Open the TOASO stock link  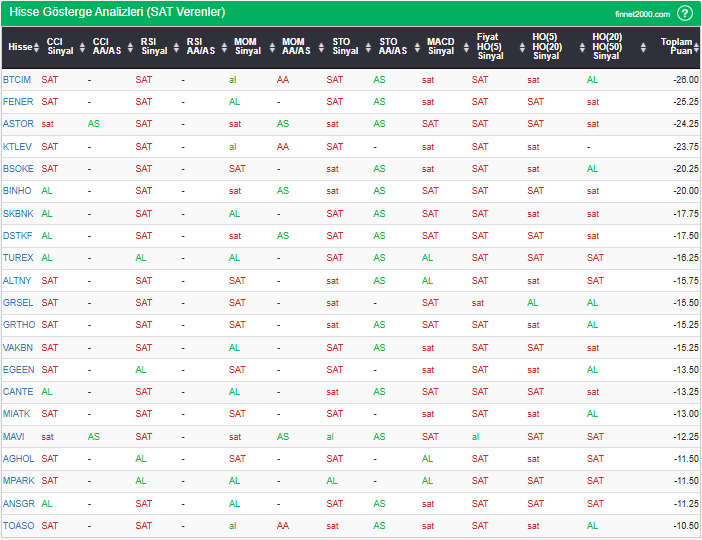coord(18,526)
